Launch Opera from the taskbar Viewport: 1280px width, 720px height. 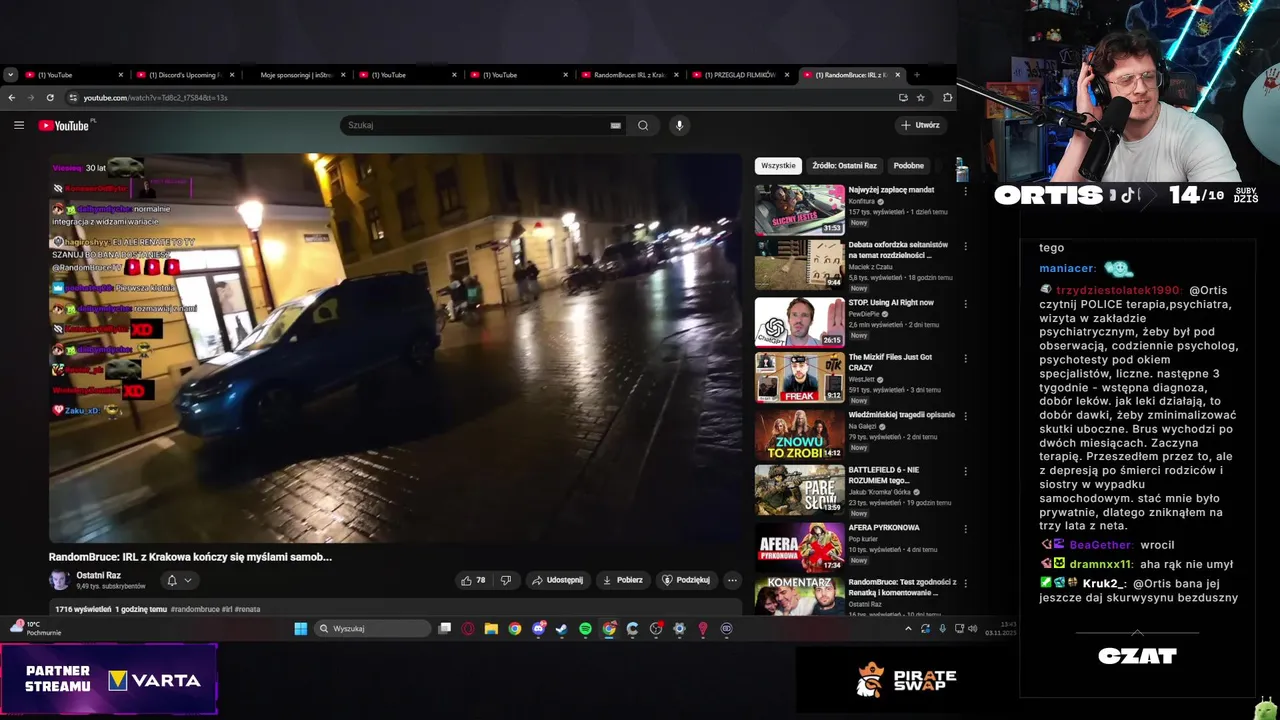468,629
